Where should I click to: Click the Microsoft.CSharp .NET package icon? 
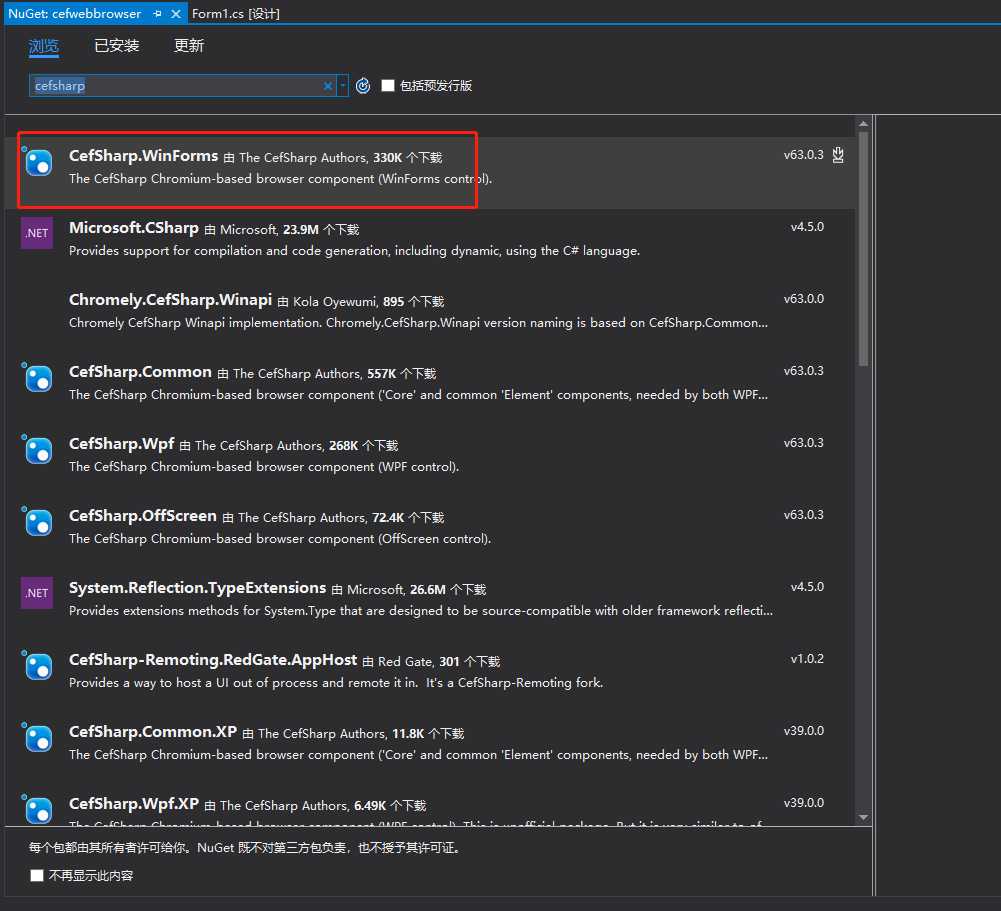(x=37, y=233)
